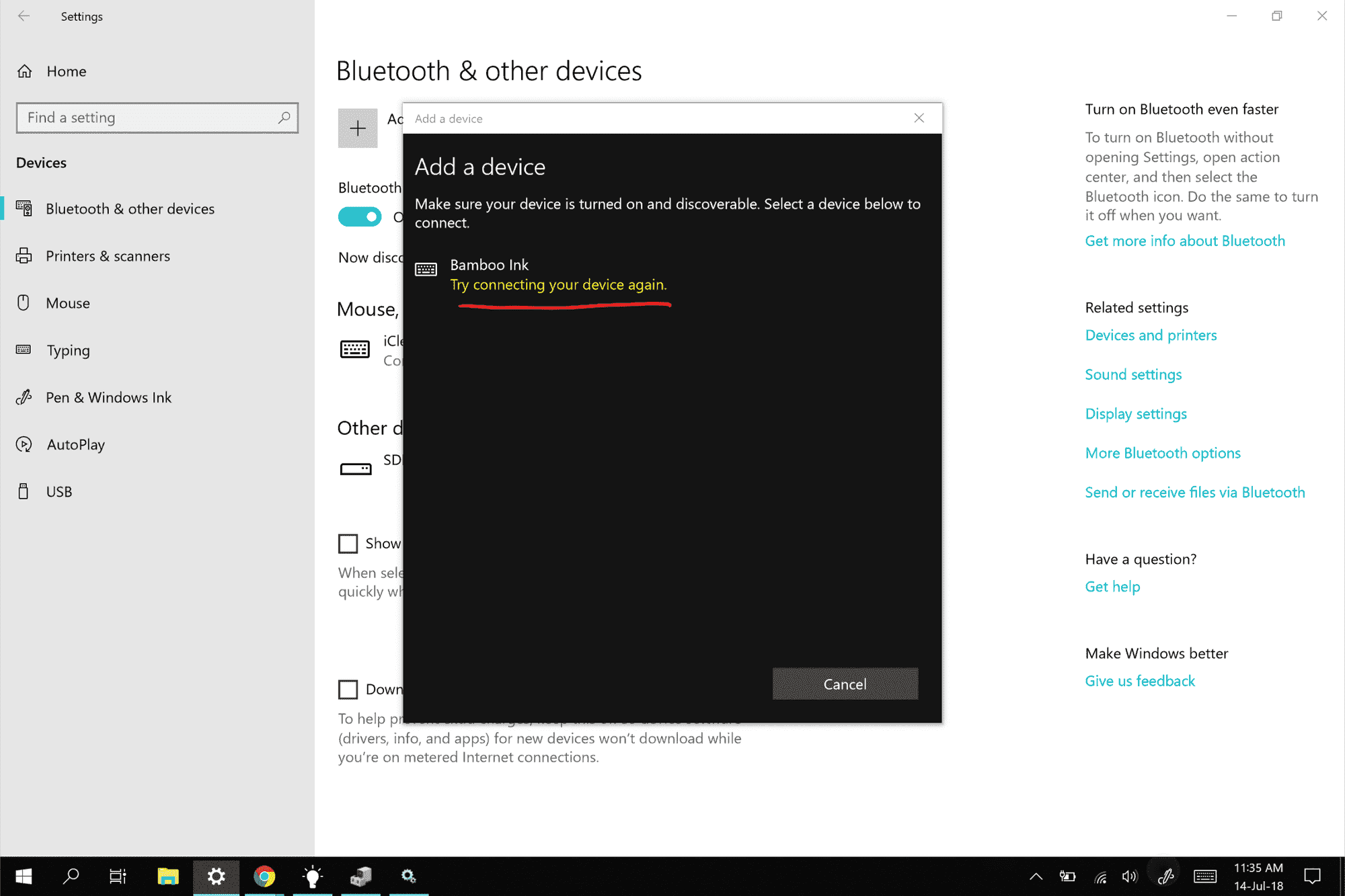Viewport: 1345px width, 896px height.
Task: Open the Windows Start menu
Action: click(x=24, y=877)
